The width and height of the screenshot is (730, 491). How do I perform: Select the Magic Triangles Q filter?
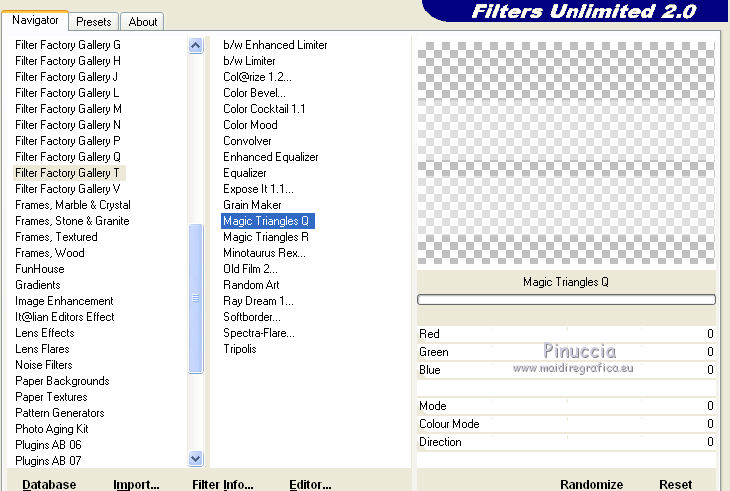click(268, 221)
